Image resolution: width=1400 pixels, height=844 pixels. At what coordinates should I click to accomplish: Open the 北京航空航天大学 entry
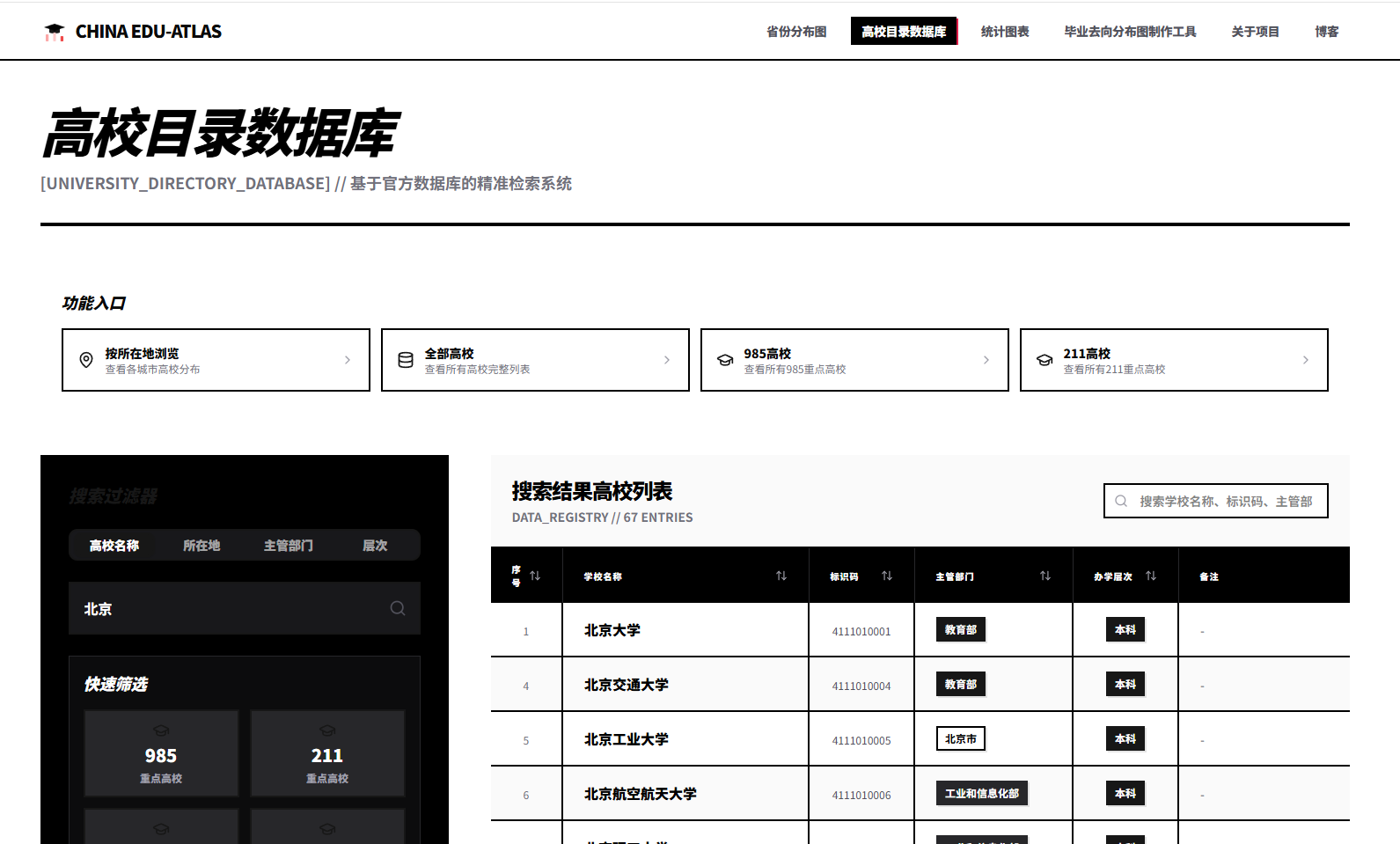pos(640,794)
